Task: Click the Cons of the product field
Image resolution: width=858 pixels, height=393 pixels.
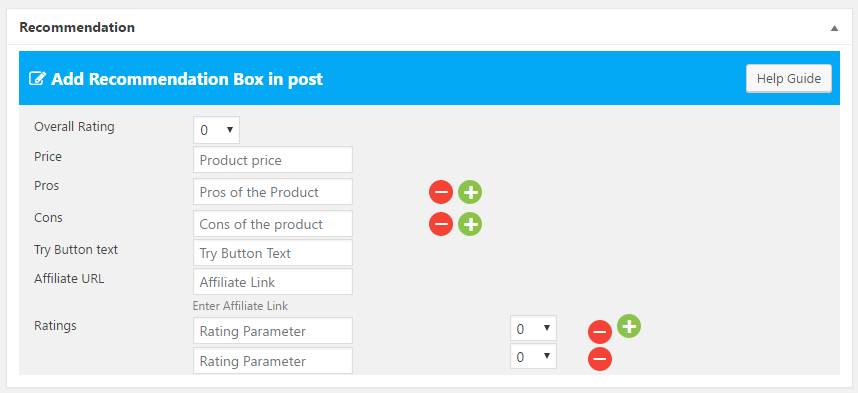Action: pos(273,224)
